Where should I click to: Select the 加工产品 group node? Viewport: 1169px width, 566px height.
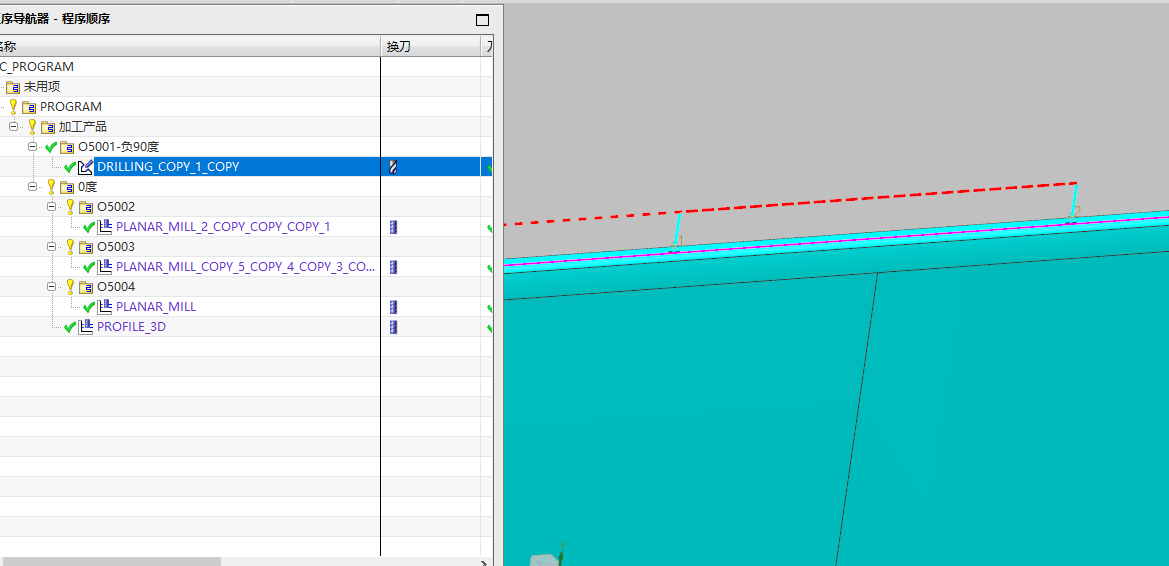coord(83,127)
